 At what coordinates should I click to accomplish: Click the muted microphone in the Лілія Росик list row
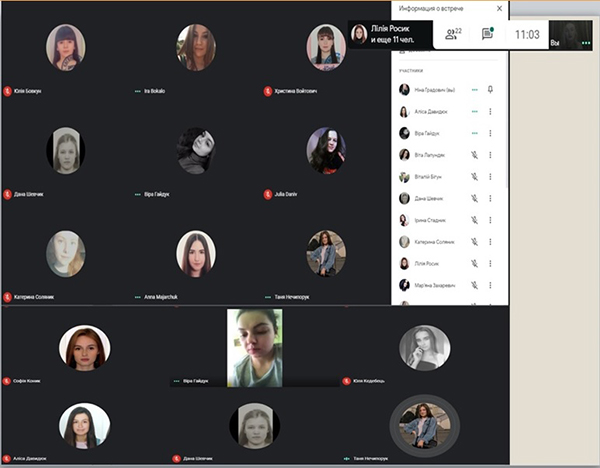[474, 264]
